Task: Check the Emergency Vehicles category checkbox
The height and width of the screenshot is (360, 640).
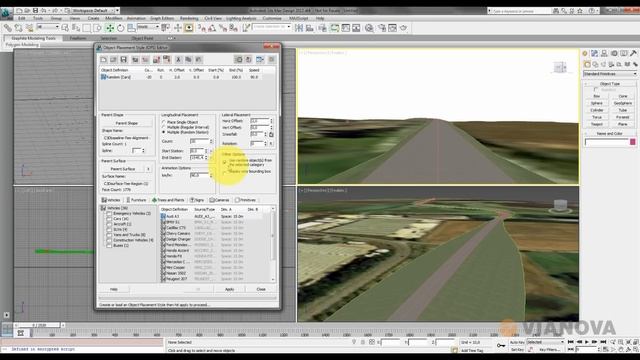Action: [109, 213]
